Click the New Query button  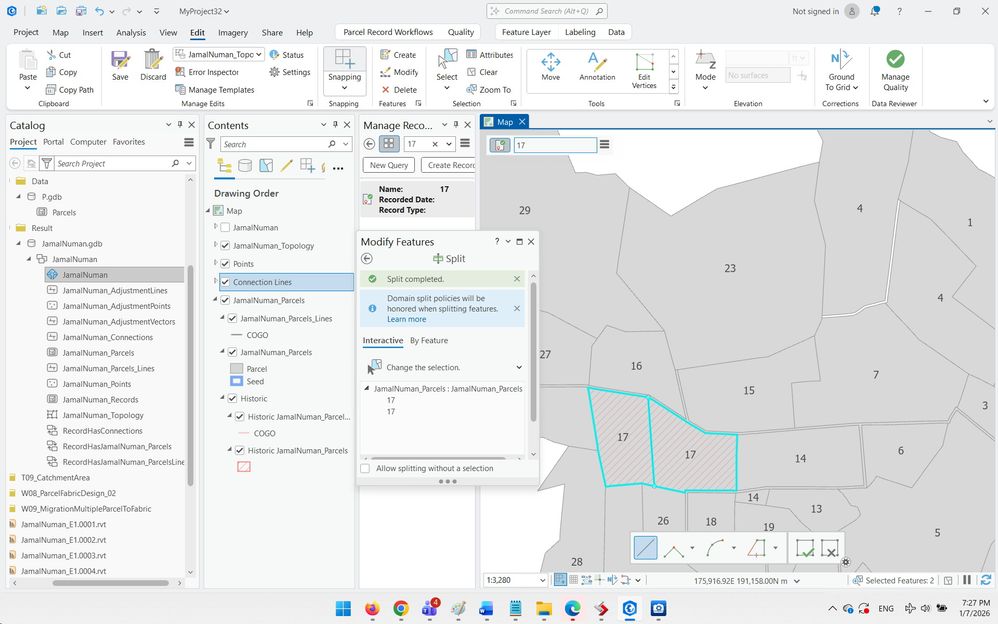point(389,165)
